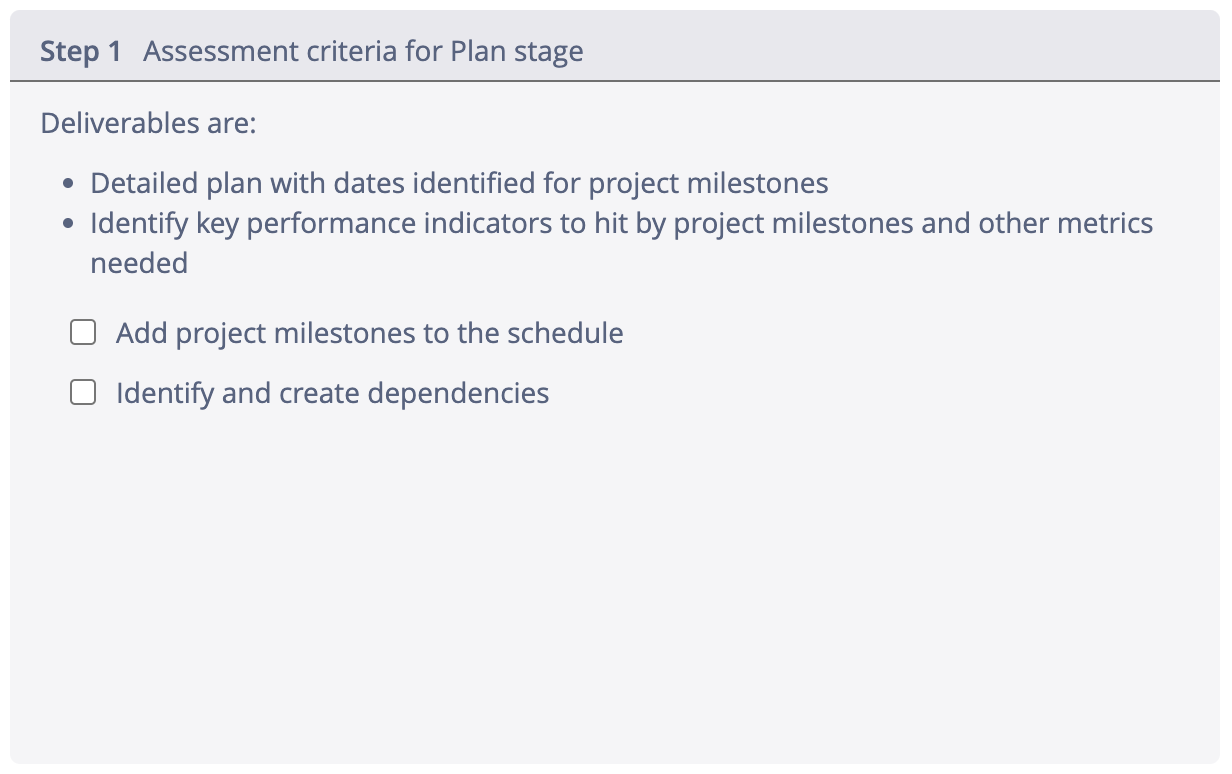
Task: Check the 'Add project milestones to the schedule' checkbox
Action: [x=83, y=333]
